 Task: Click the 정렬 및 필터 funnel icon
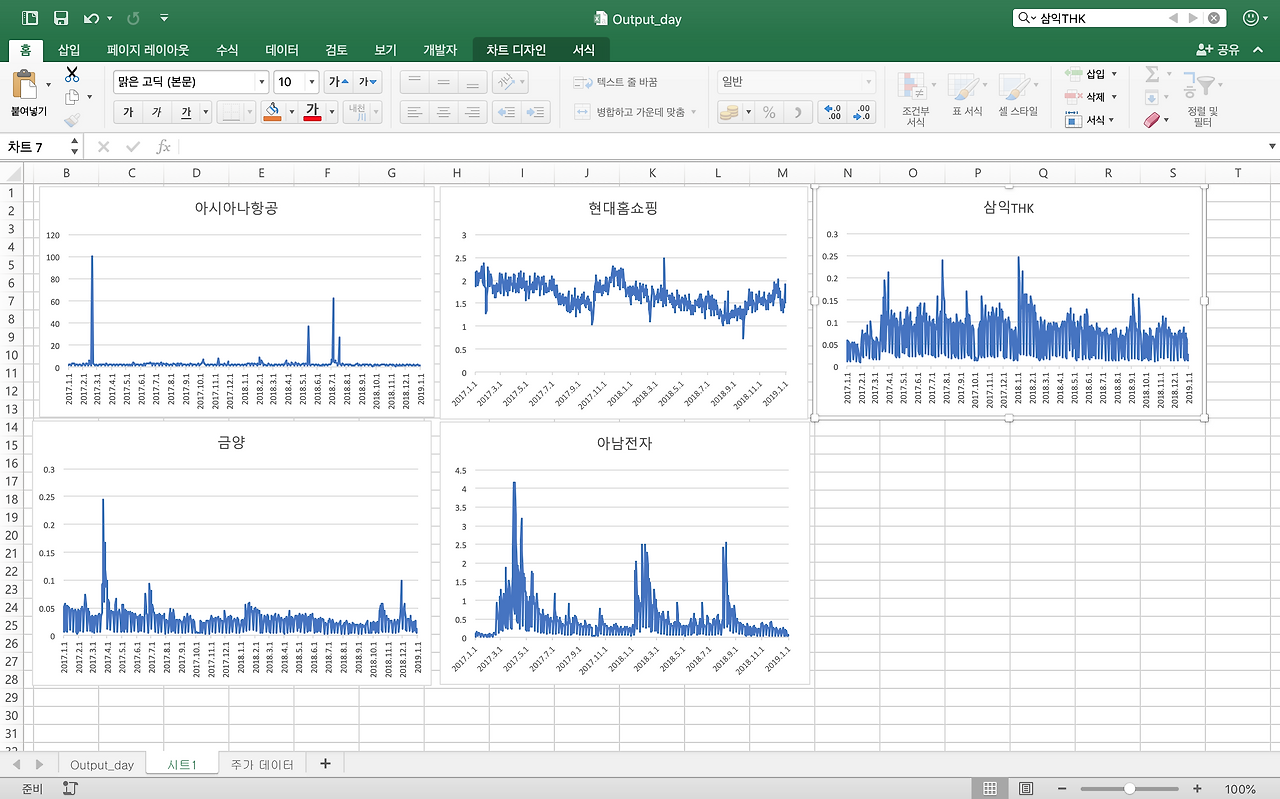1201,85
